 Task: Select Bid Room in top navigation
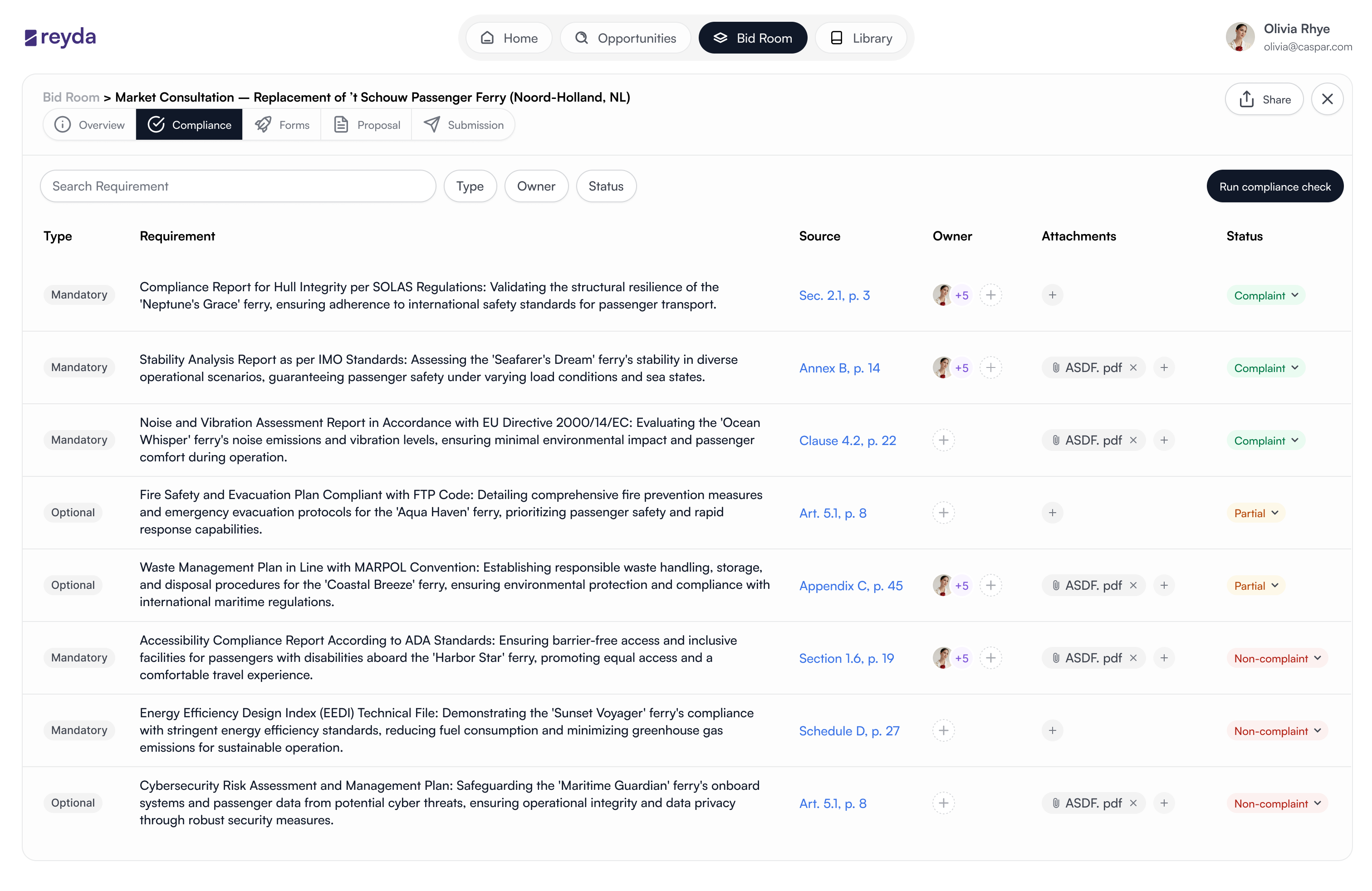click(753, 38)
